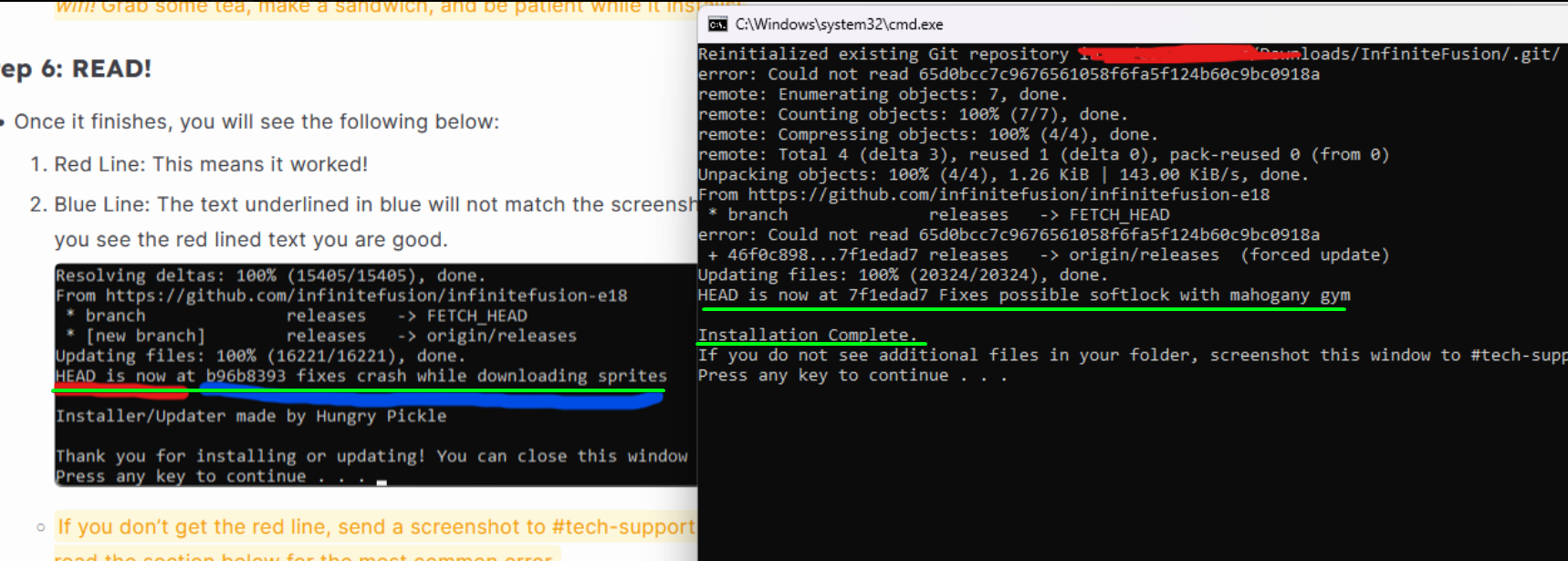Select the "Blue Line" list item text
The width and height of the screenshot is (1568, 561).
click(375, 222)
